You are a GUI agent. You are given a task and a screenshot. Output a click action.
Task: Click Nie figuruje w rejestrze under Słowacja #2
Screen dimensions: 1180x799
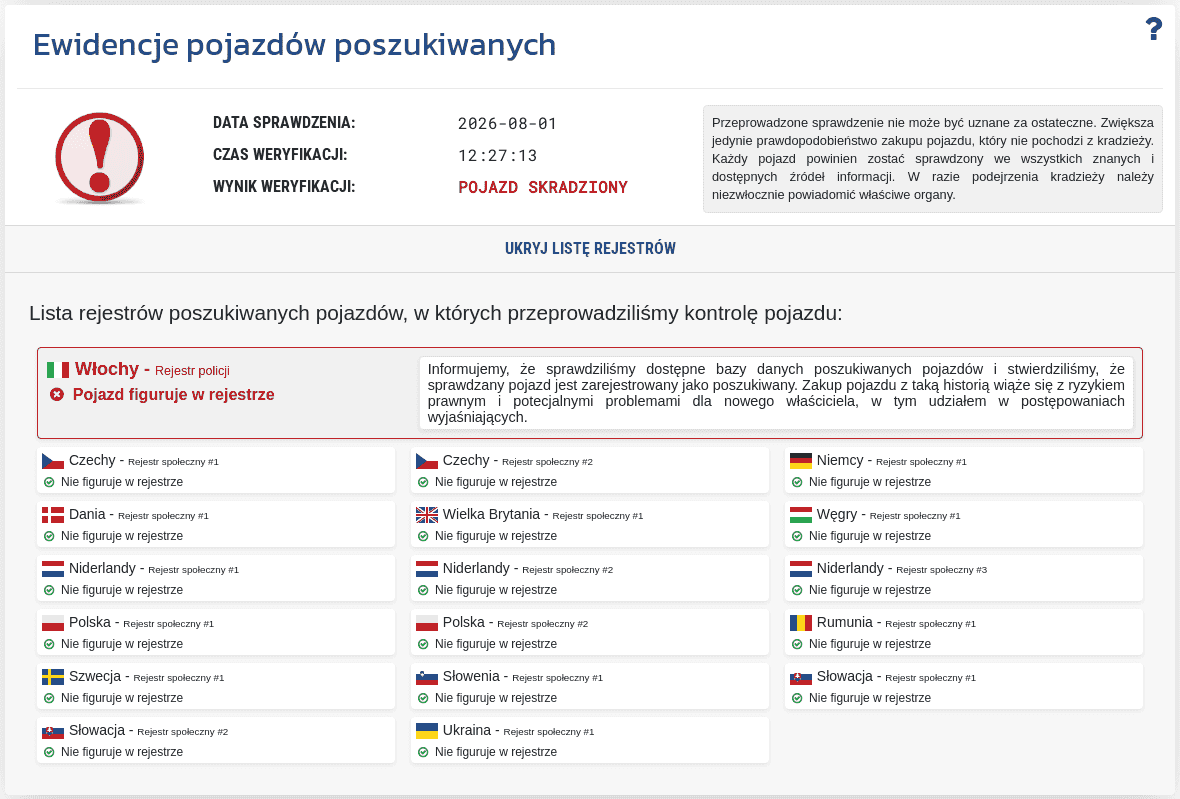pyautogui.click(x=122, y=752)
